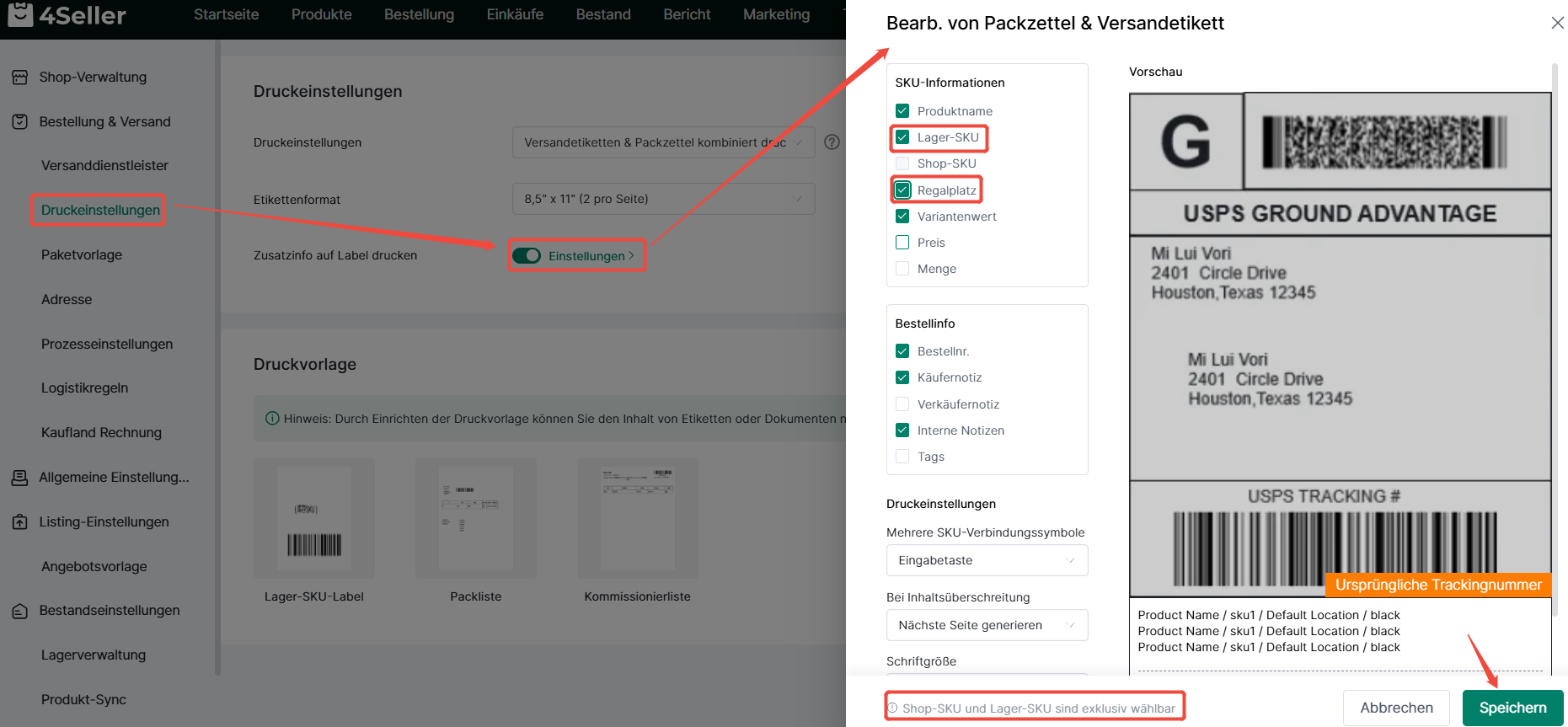Enable the Preis checkbox
This screenshot has width=1568, height=727.
tap(902, 243)
